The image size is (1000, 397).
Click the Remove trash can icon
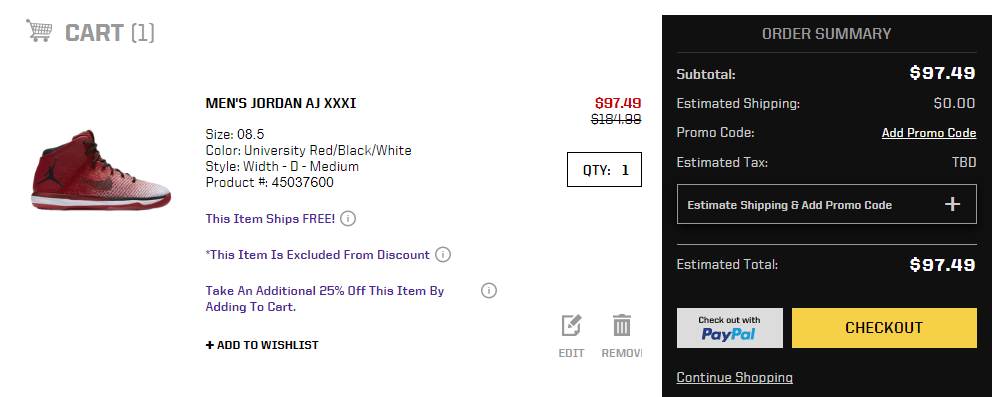(x=622, y=326)
